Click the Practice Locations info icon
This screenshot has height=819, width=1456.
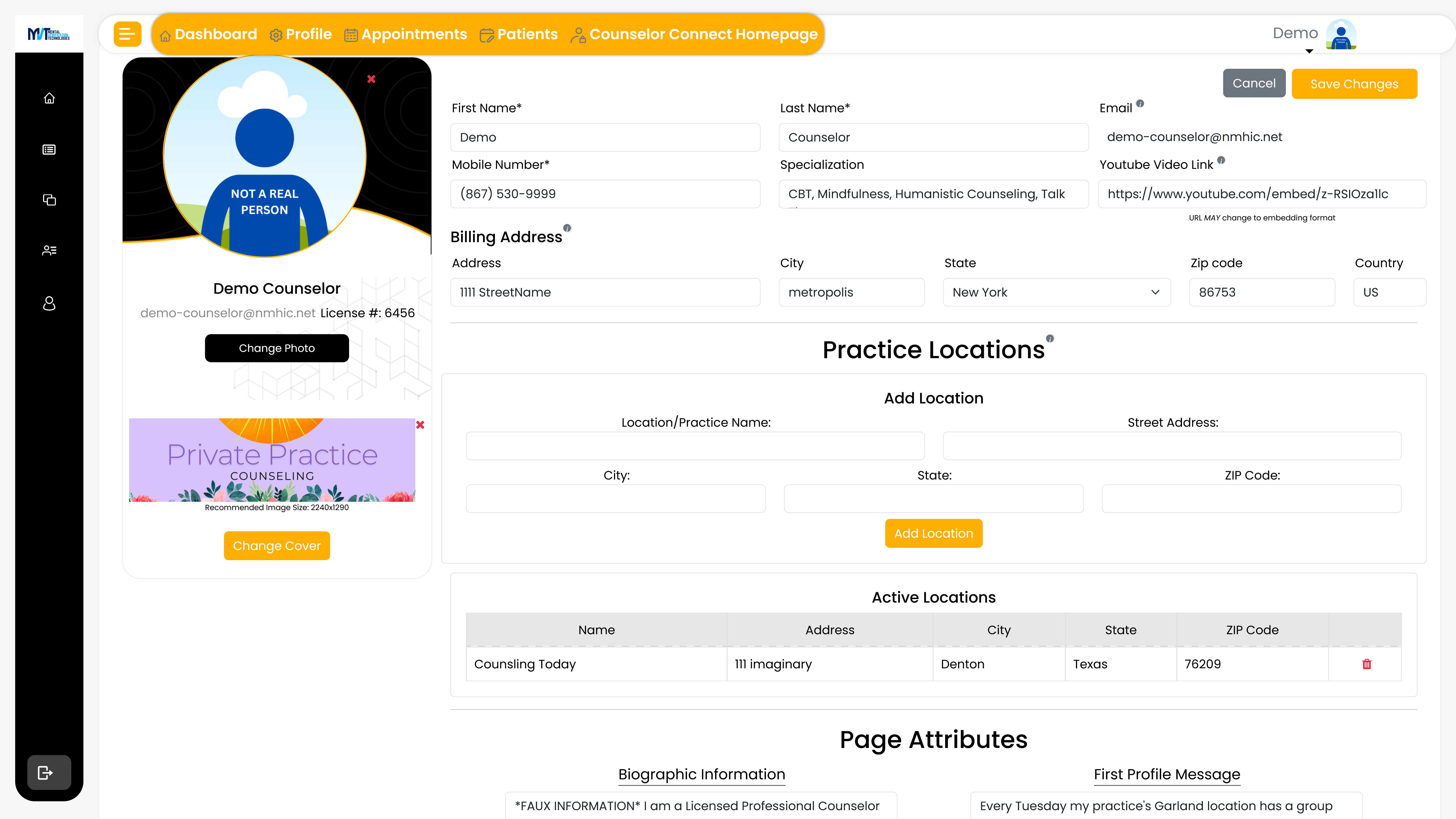1050,338
